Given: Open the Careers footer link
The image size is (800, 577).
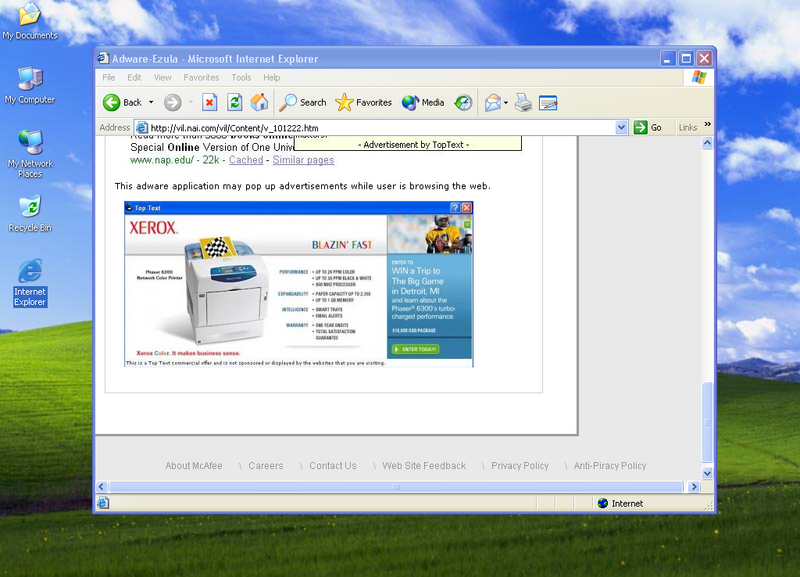Looking at the screenshot, I should click(x=266, y=466).
